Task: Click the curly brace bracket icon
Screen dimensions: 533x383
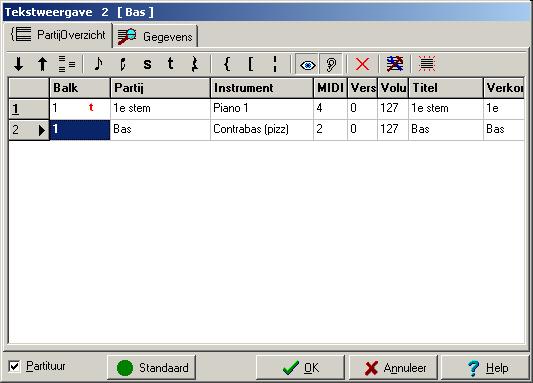Action: pyautogui.click(x=227, y=64)
